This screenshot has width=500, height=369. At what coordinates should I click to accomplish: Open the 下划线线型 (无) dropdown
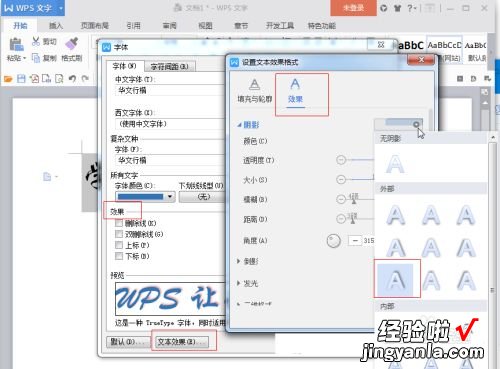pos(202,197)
